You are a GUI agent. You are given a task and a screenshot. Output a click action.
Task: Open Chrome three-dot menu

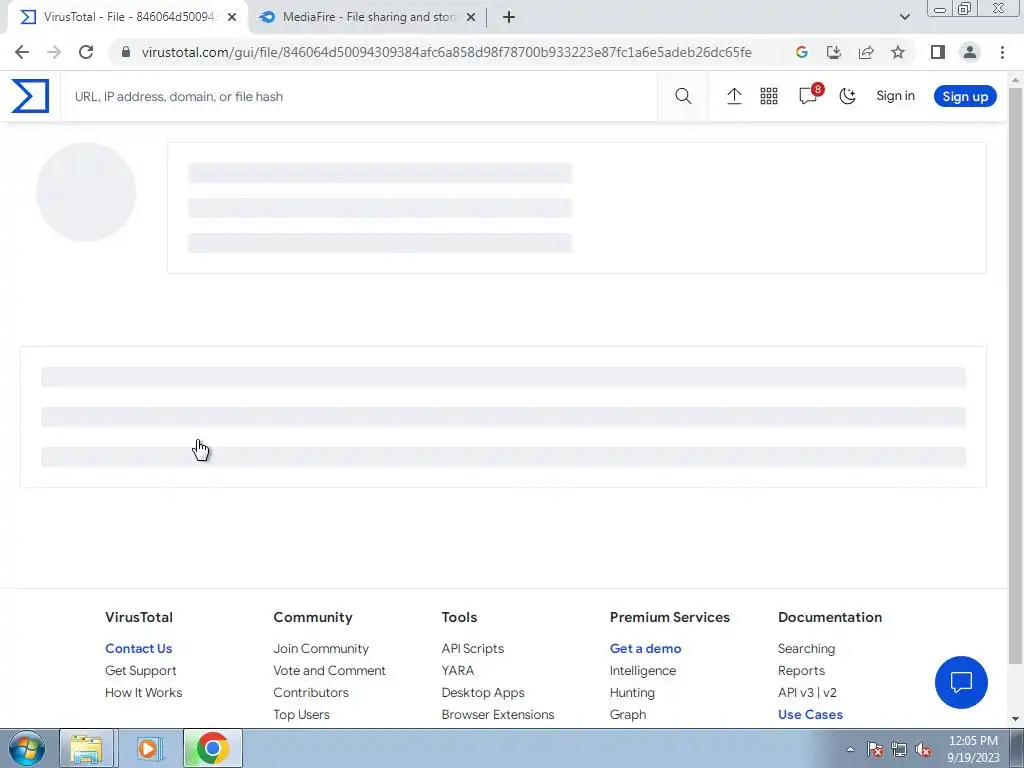point(1002,52)
